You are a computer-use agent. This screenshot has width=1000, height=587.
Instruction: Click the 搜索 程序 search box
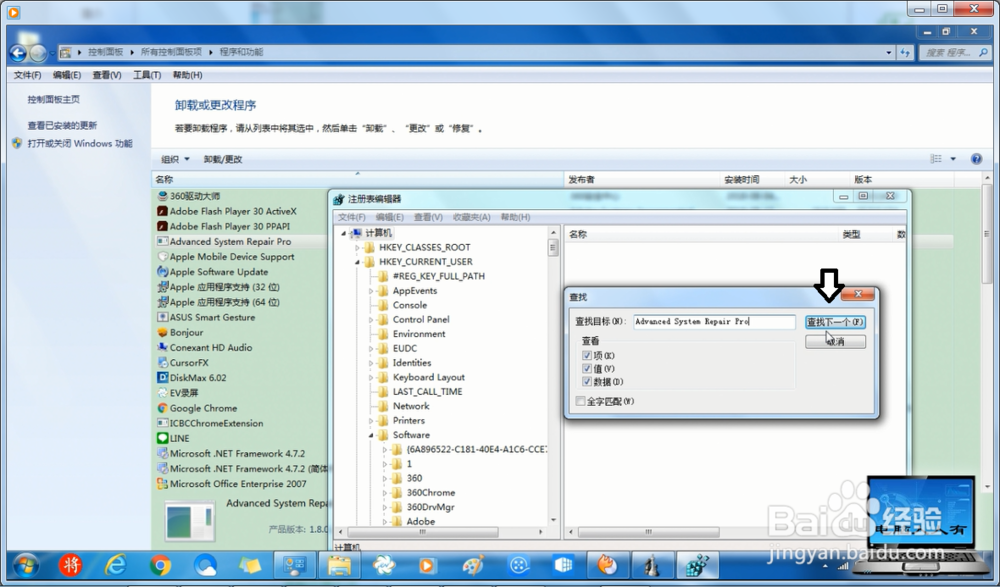tap(953, 52)
